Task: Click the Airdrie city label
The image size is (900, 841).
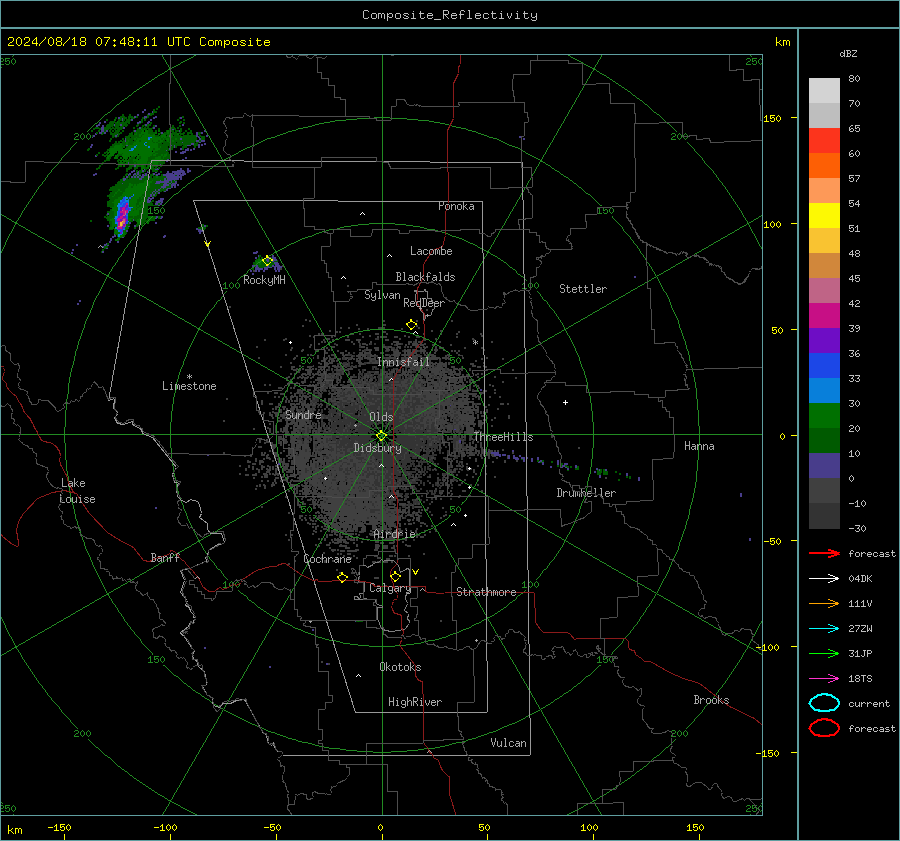Action: pos(394,534)
